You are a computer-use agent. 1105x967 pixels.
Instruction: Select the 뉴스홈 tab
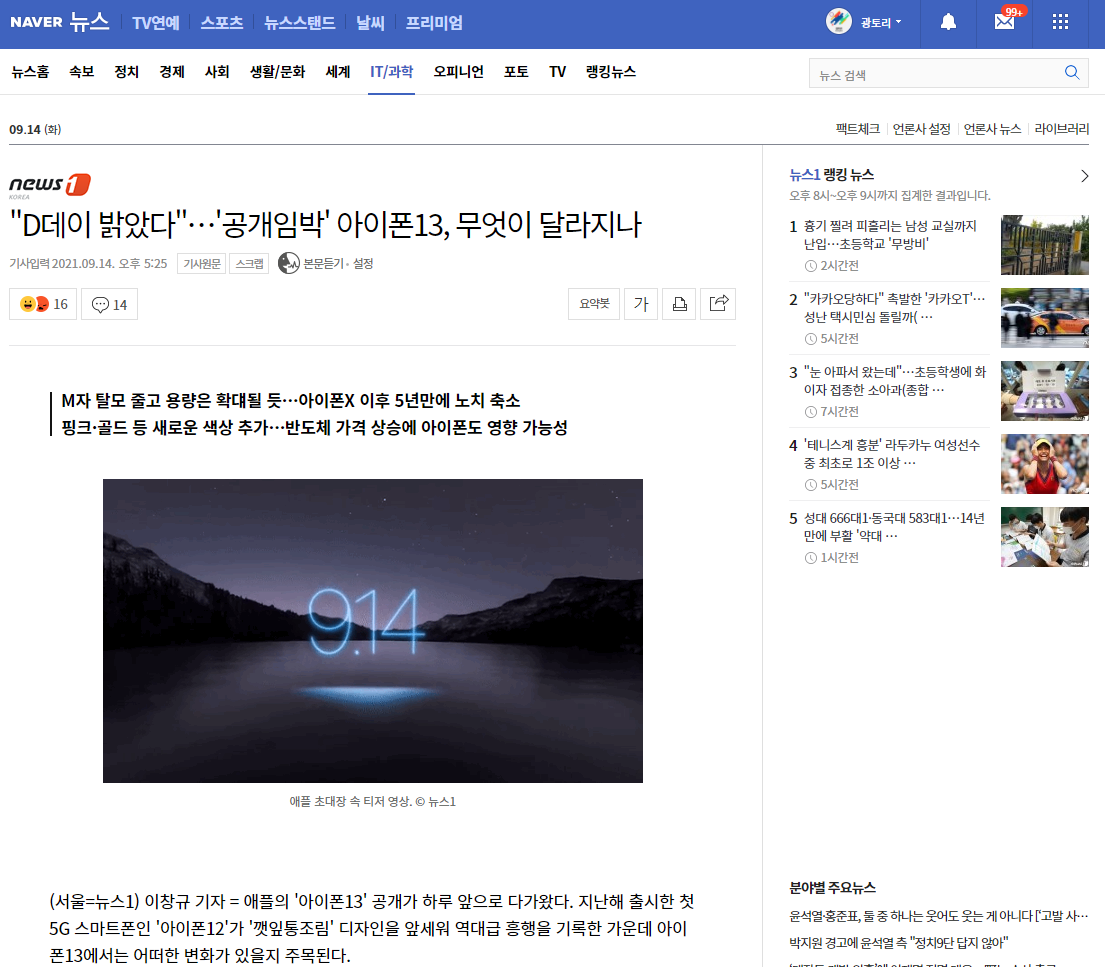pos(30,72)
